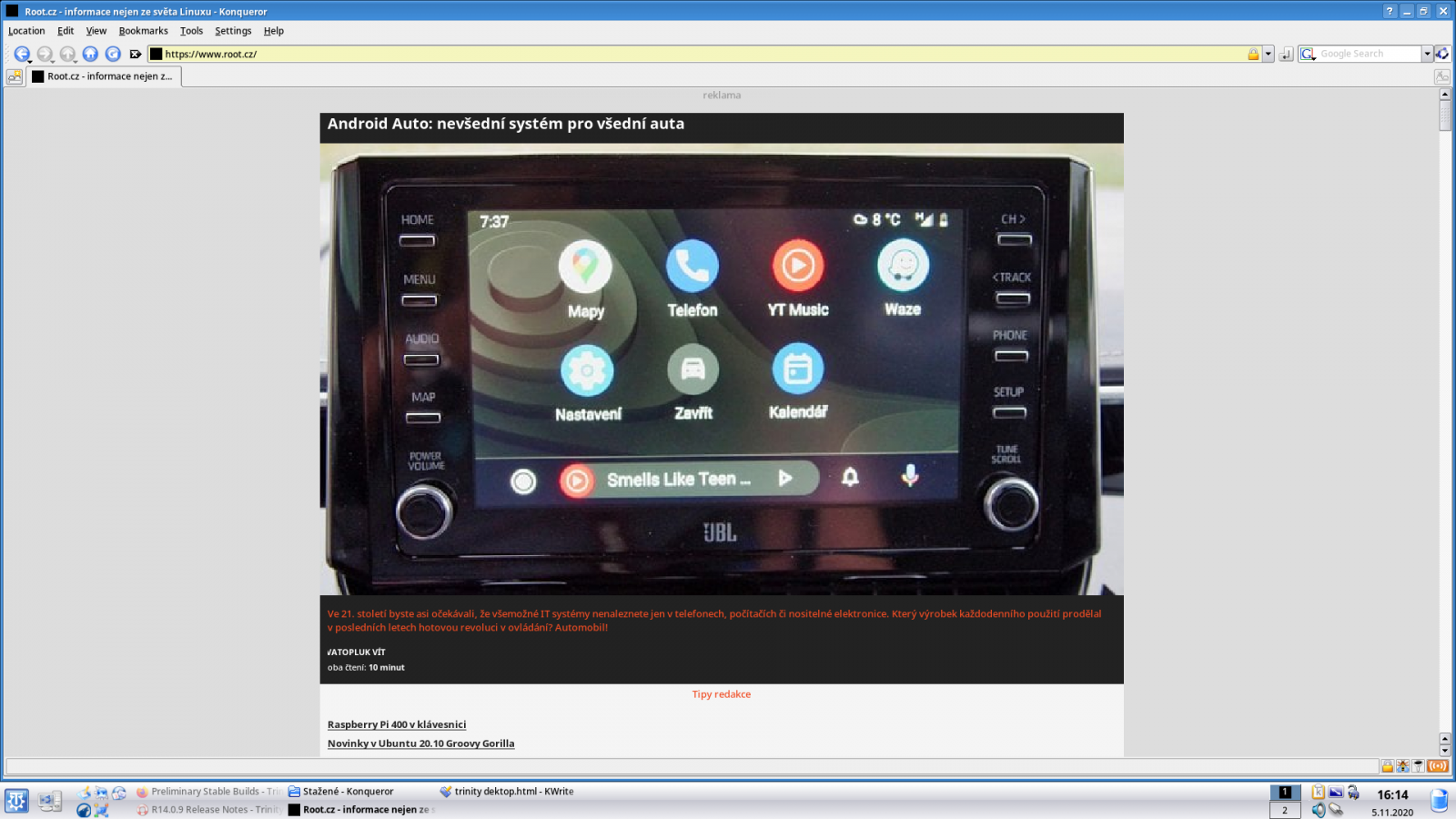Open the search engine selection dropdown arrow
This screenshot has height=819, width=1456.
[1427, 54]
